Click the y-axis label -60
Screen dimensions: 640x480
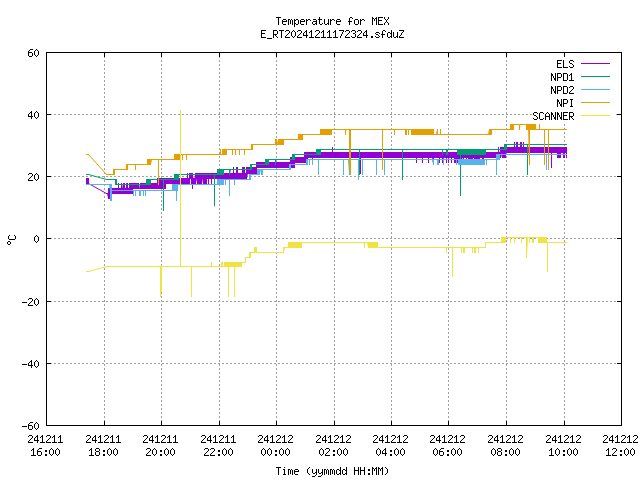click(x=31, y=426)
